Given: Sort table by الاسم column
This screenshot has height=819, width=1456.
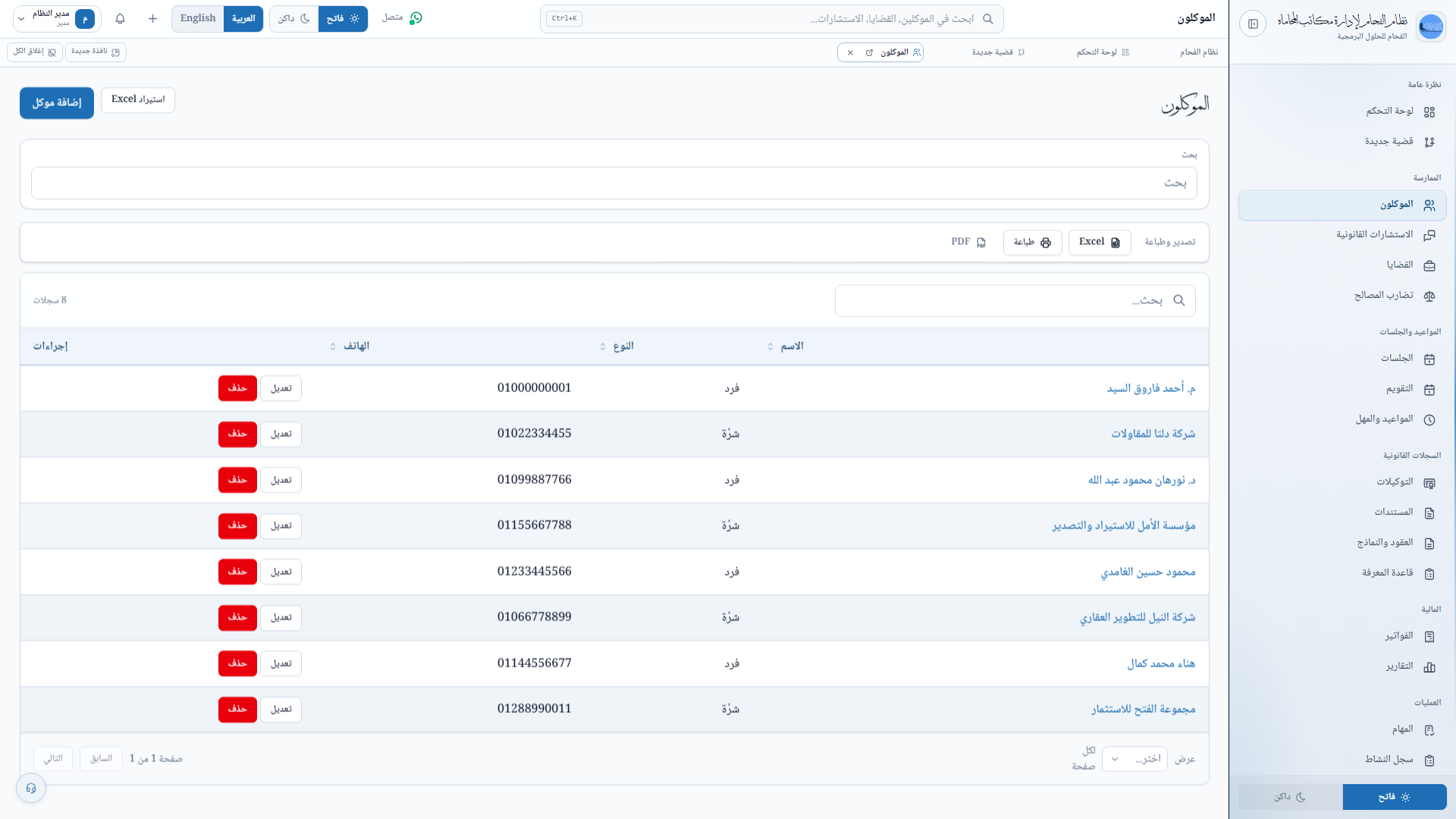Looking at the screenshot, I should pyautogui.click(x=786, y=347).
